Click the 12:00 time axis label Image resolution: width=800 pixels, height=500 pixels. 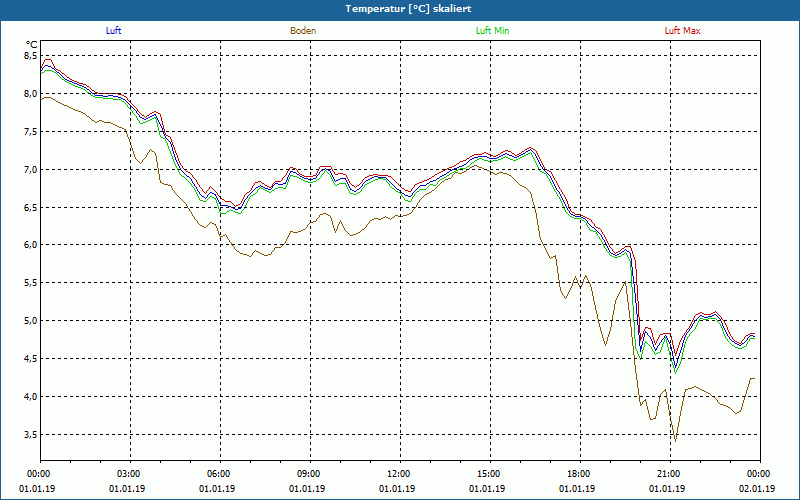tap(399, 474)
